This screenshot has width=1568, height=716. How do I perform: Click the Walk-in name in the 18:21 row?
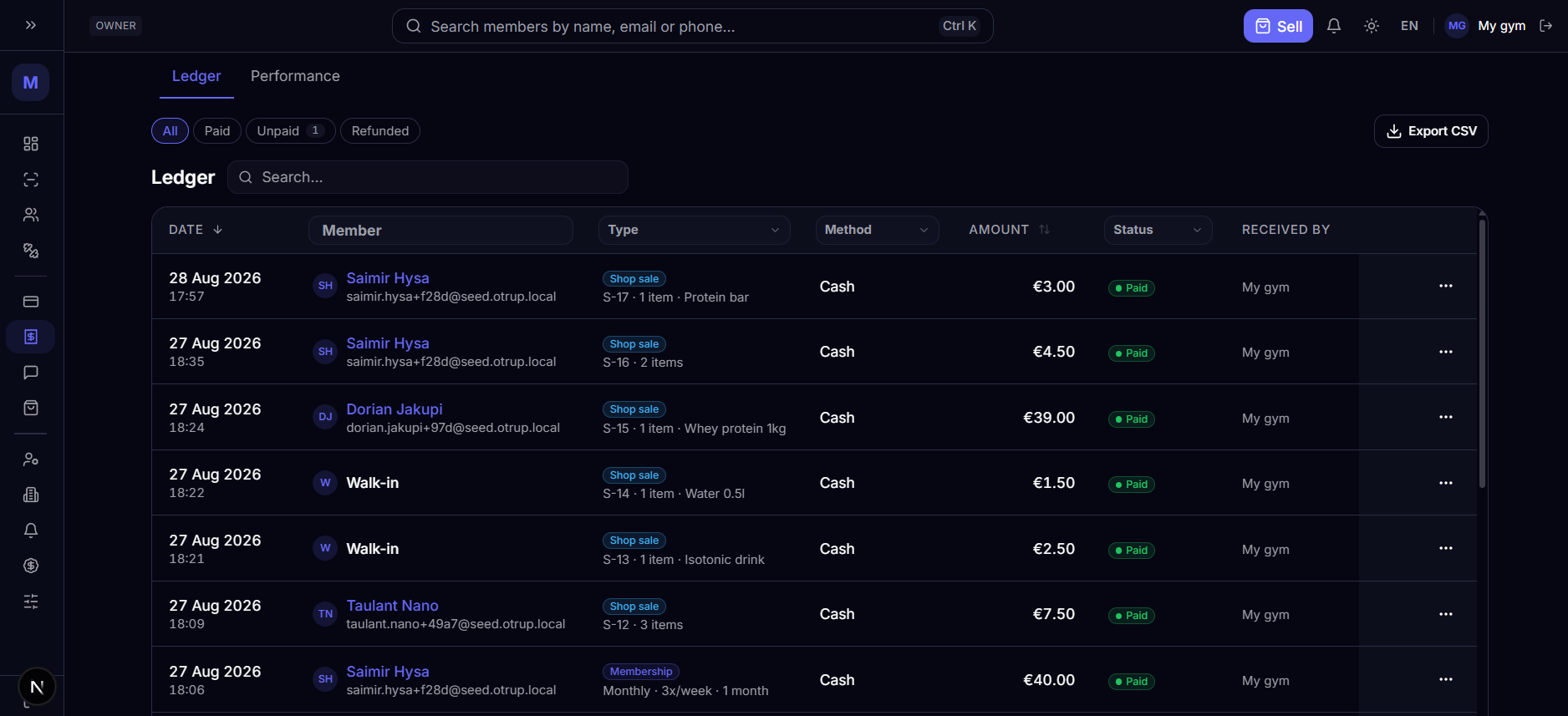coord(373,549)
